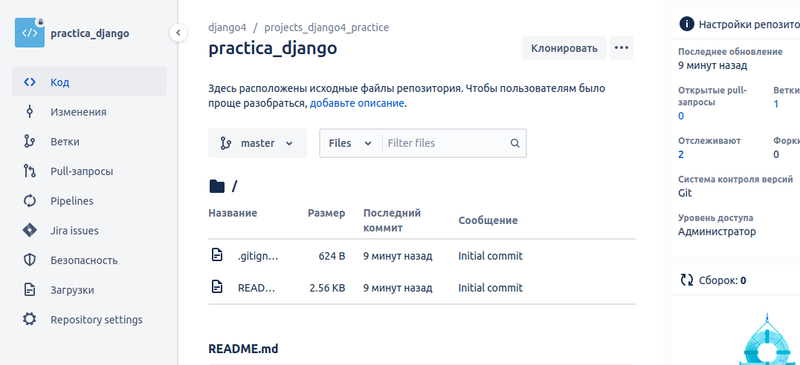Click the practica_django sidebar title
The width and height of the screenshot is (800, 365).
click(90, 34)
